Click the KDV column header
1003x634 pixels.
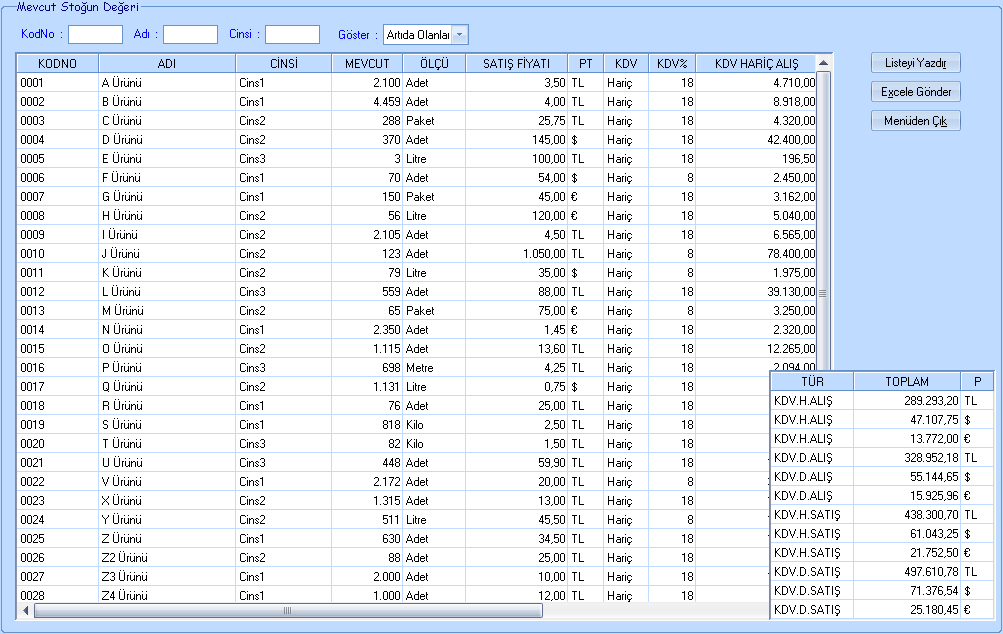[626, 63]
